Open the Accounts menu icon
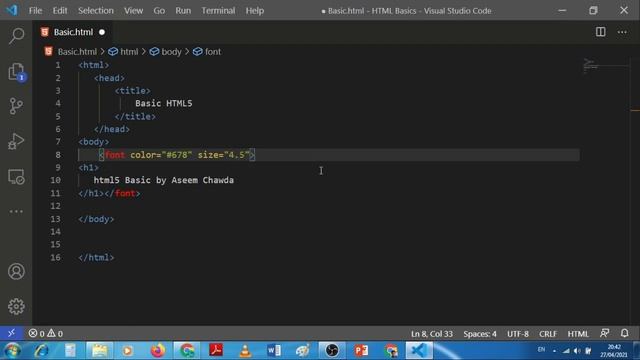Screen dimensions: 640x360 (x=16, y=271)
